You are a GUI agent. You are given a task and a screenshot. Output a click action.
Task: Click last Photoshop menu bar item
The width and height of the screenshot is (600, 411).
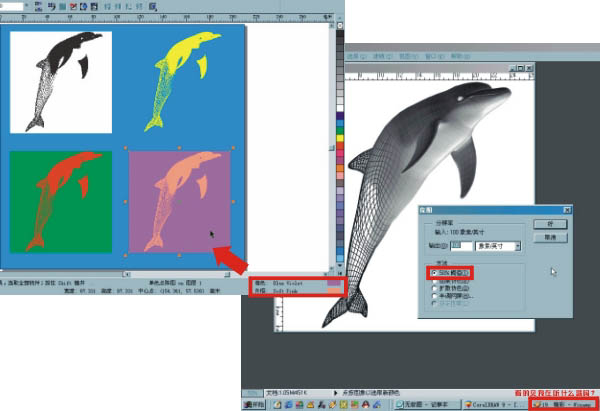pyautogui.click(x=460, y=56)
